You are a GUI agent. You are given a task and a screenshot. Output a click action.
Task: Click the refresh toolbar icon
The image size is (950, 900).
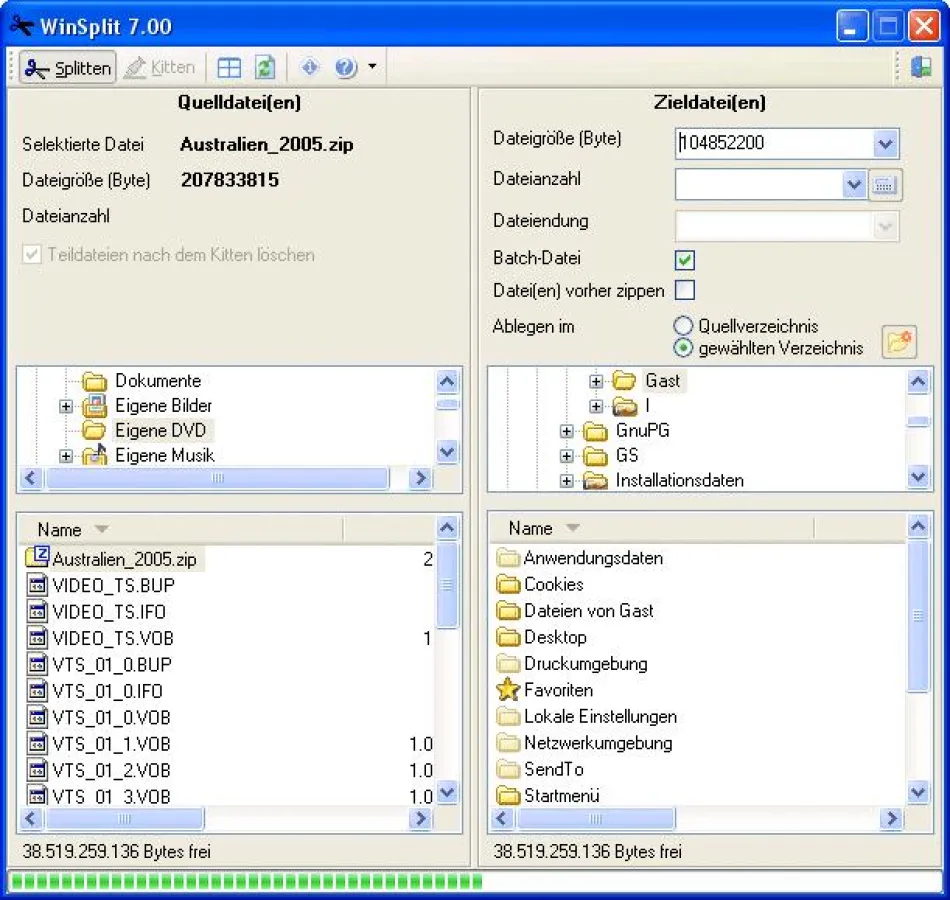264,66
